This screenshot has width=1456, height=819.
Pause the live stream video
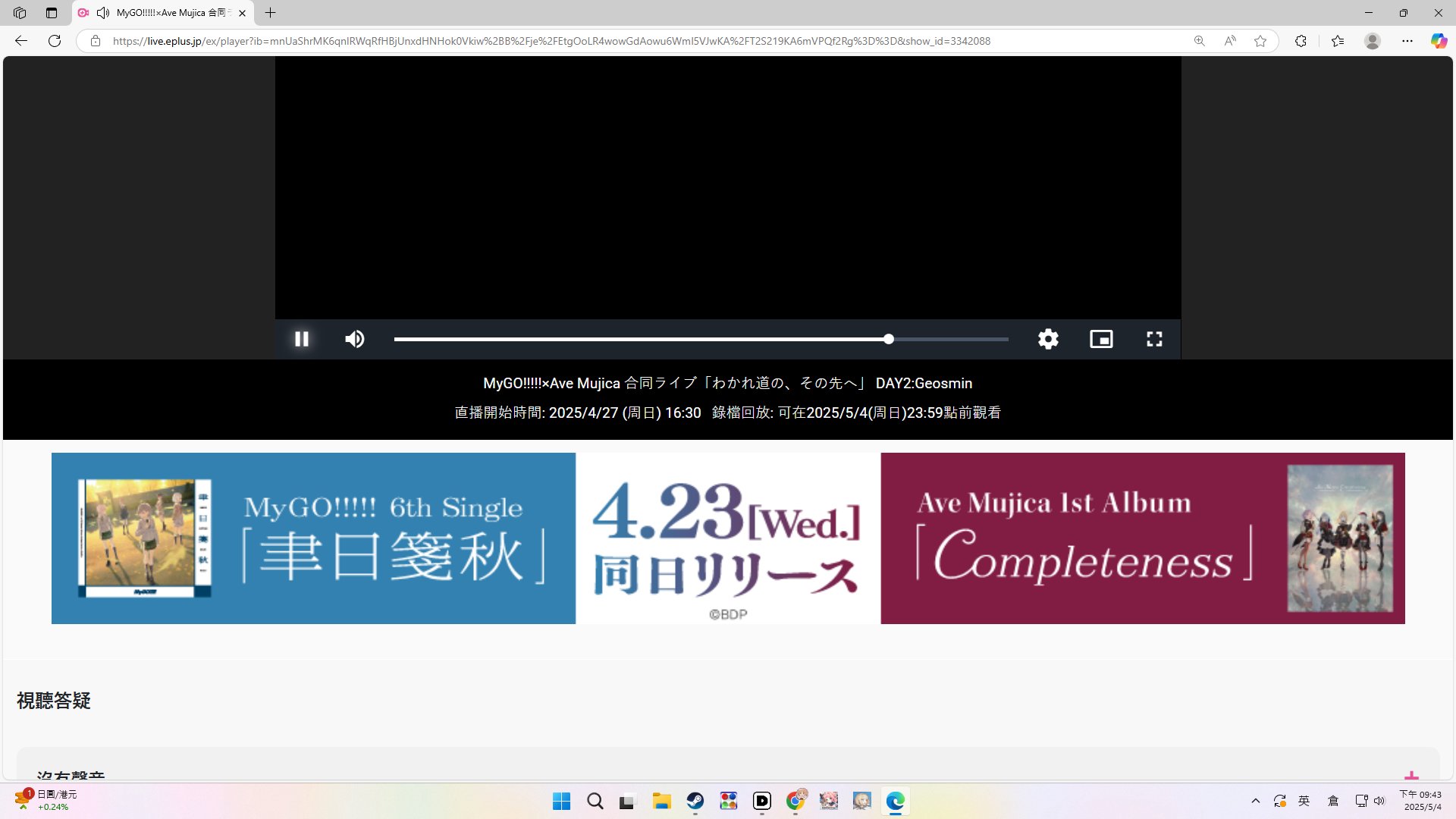click(302, 339)
